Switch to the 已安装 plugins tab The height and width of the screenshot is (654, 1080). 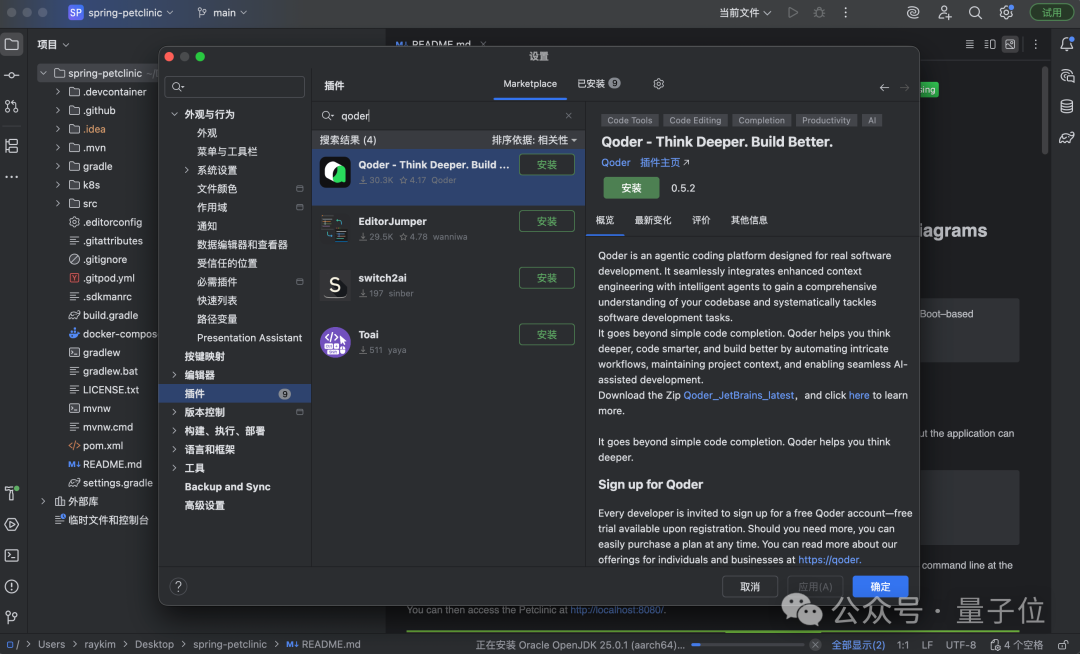pyautogui.click(x=598, y=84)
